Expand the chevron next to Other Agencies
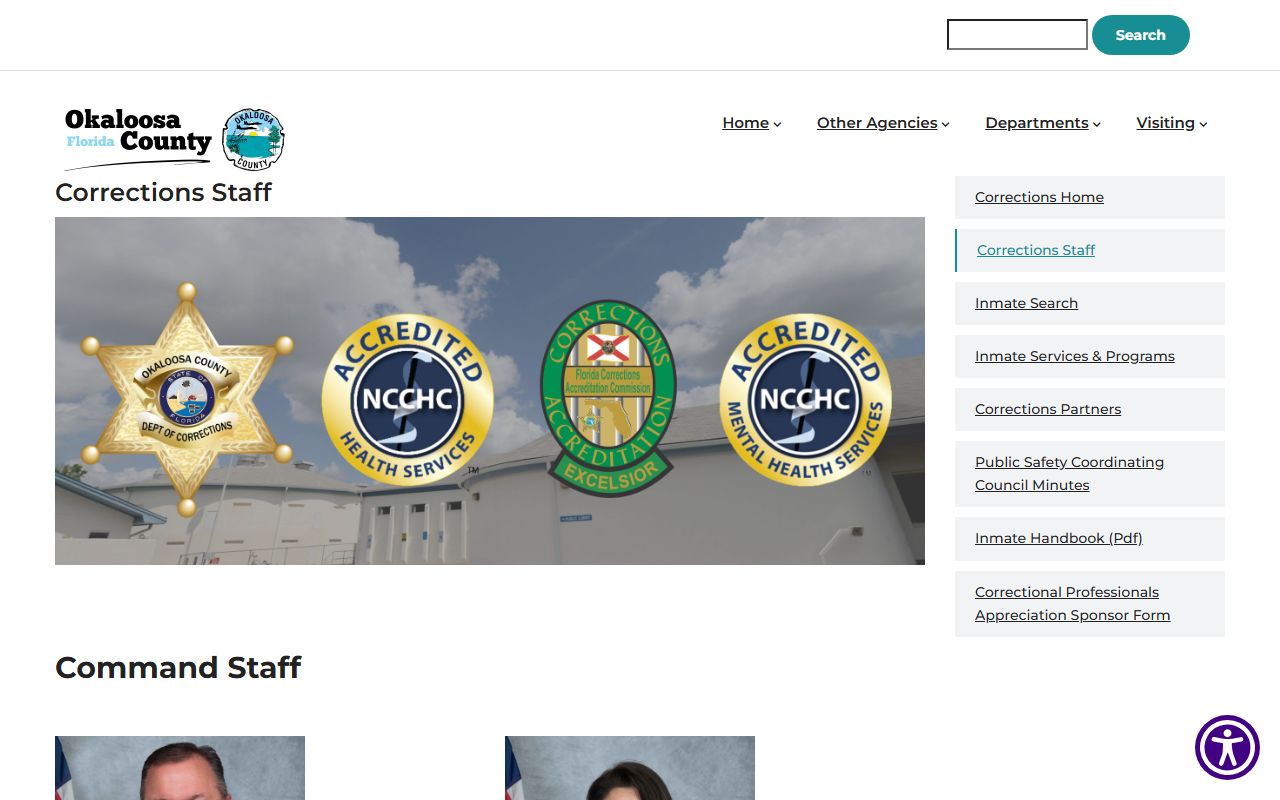Image resolution: width=1280 pixels, height=800 pixels. 945,124
